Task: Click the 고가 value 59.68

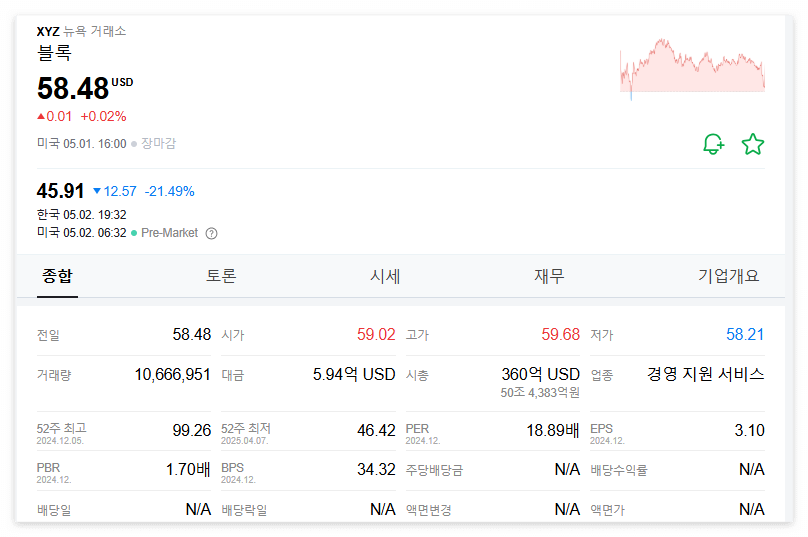Action: pyautogui.click(x=561, y=334)
